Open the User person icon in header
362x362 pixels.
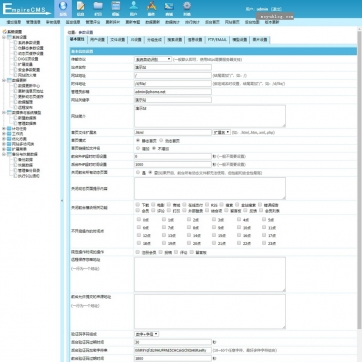[x=134, y=6]
